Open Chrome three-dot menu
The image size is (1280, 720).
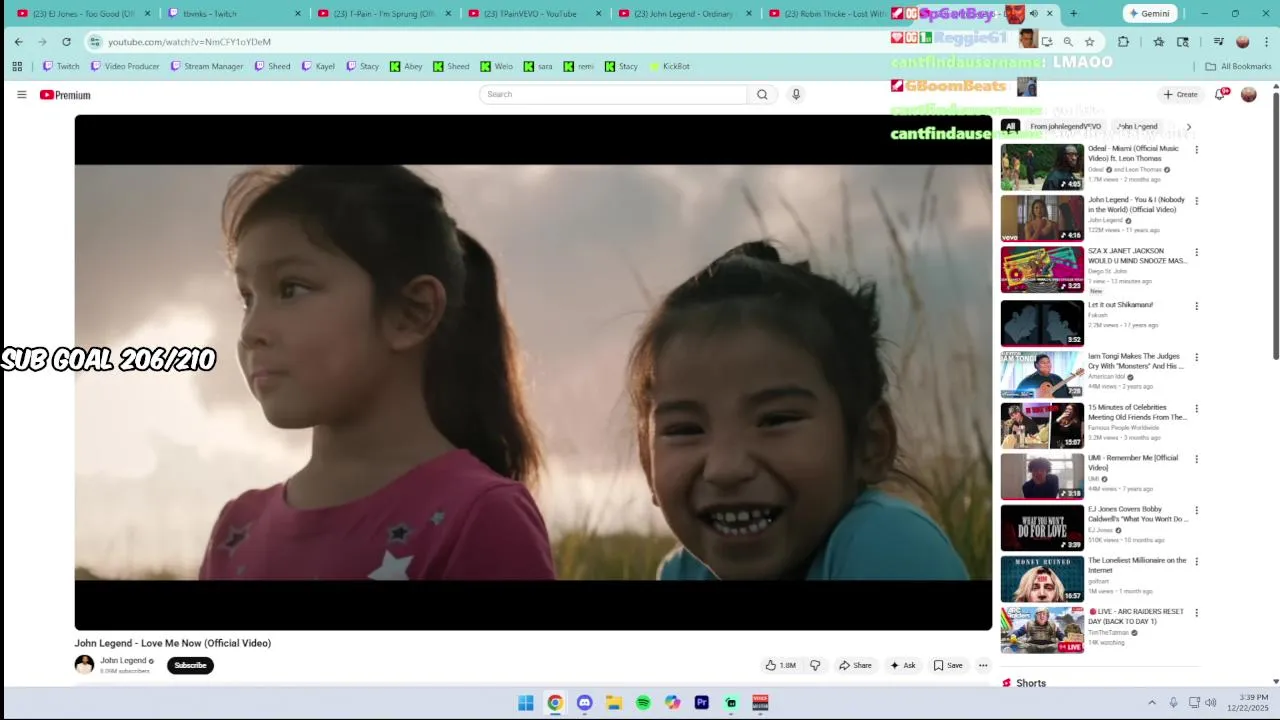(x=1265, y=42)
